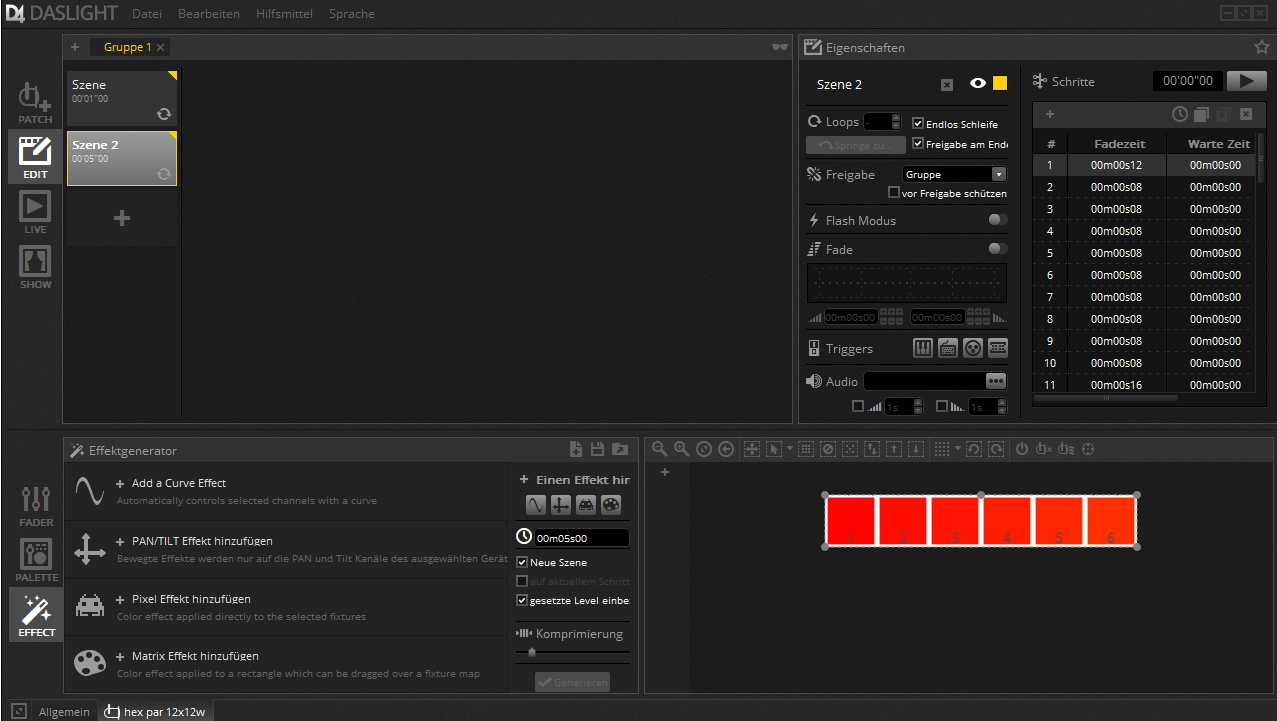Select the Szene 2 thumbnail in Gruppe 1
Screen dimensions: 1277x721
tap(120, 158)
